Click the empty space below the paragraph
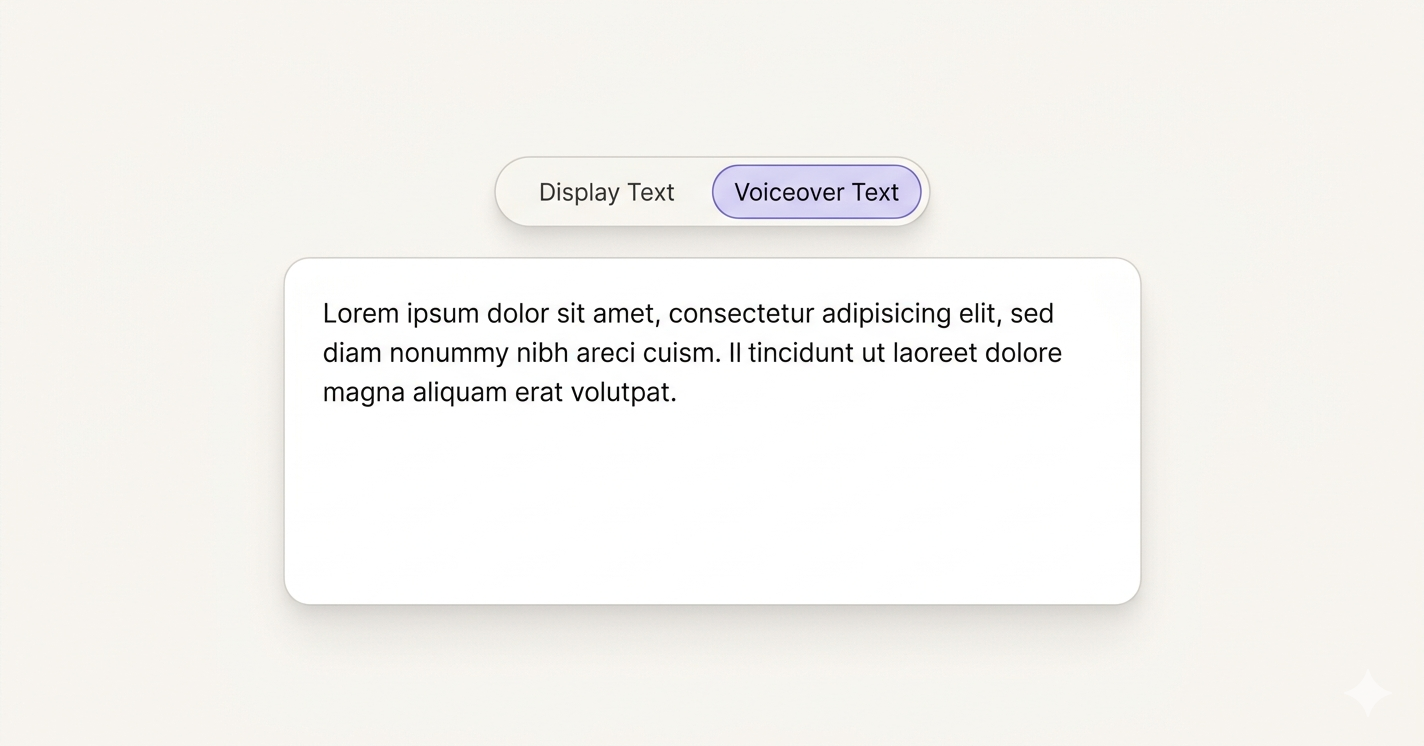 [712, 505]
